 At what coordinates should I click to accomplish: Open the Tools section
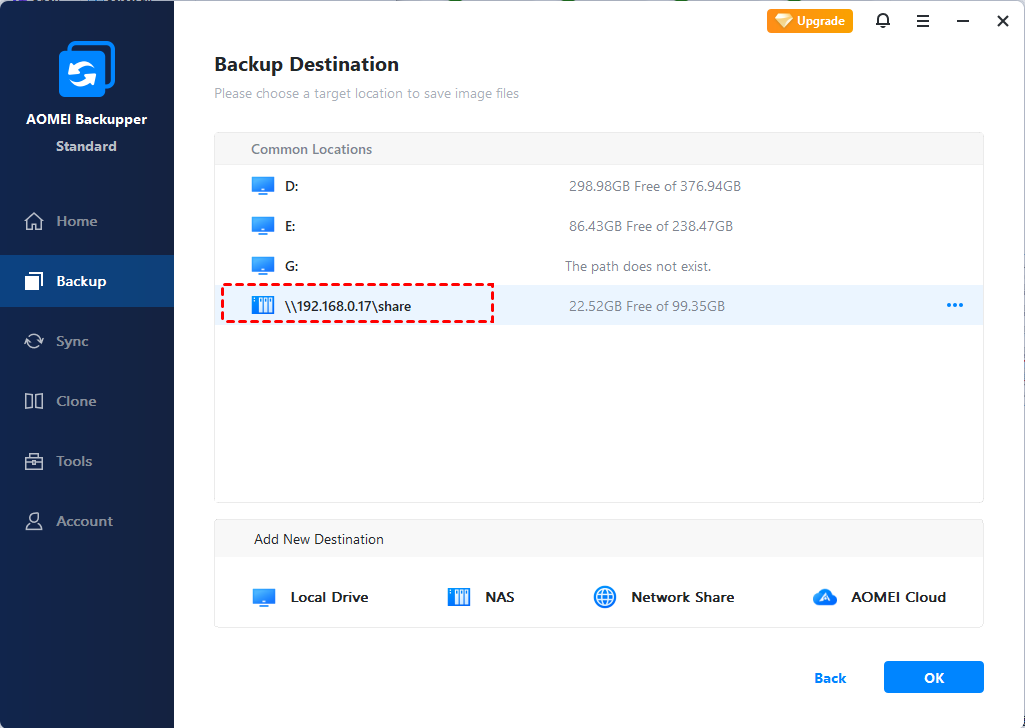[x=74, y=461]
